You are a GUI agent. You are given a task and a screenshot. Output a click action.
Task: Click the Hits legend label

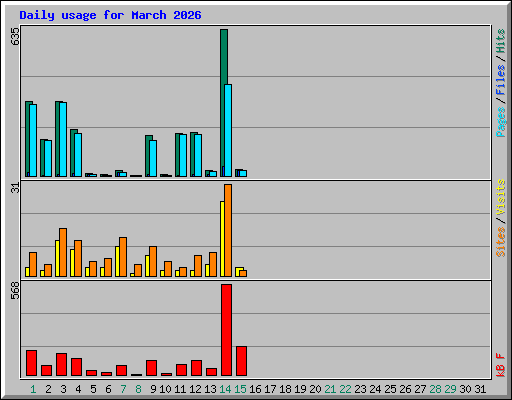click(501, 41)
